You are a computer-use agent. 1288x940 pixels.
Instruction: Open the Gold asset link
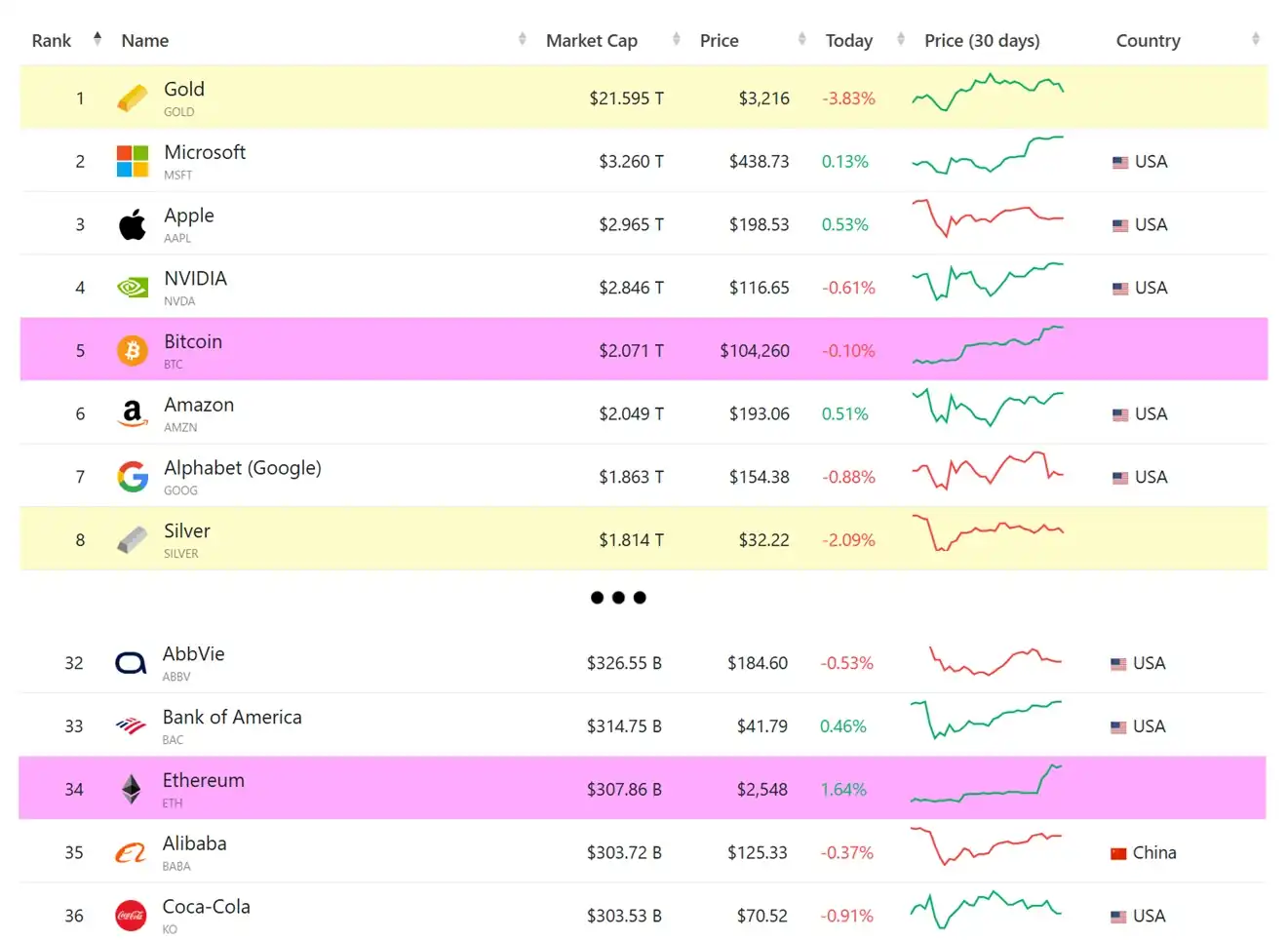184,89
